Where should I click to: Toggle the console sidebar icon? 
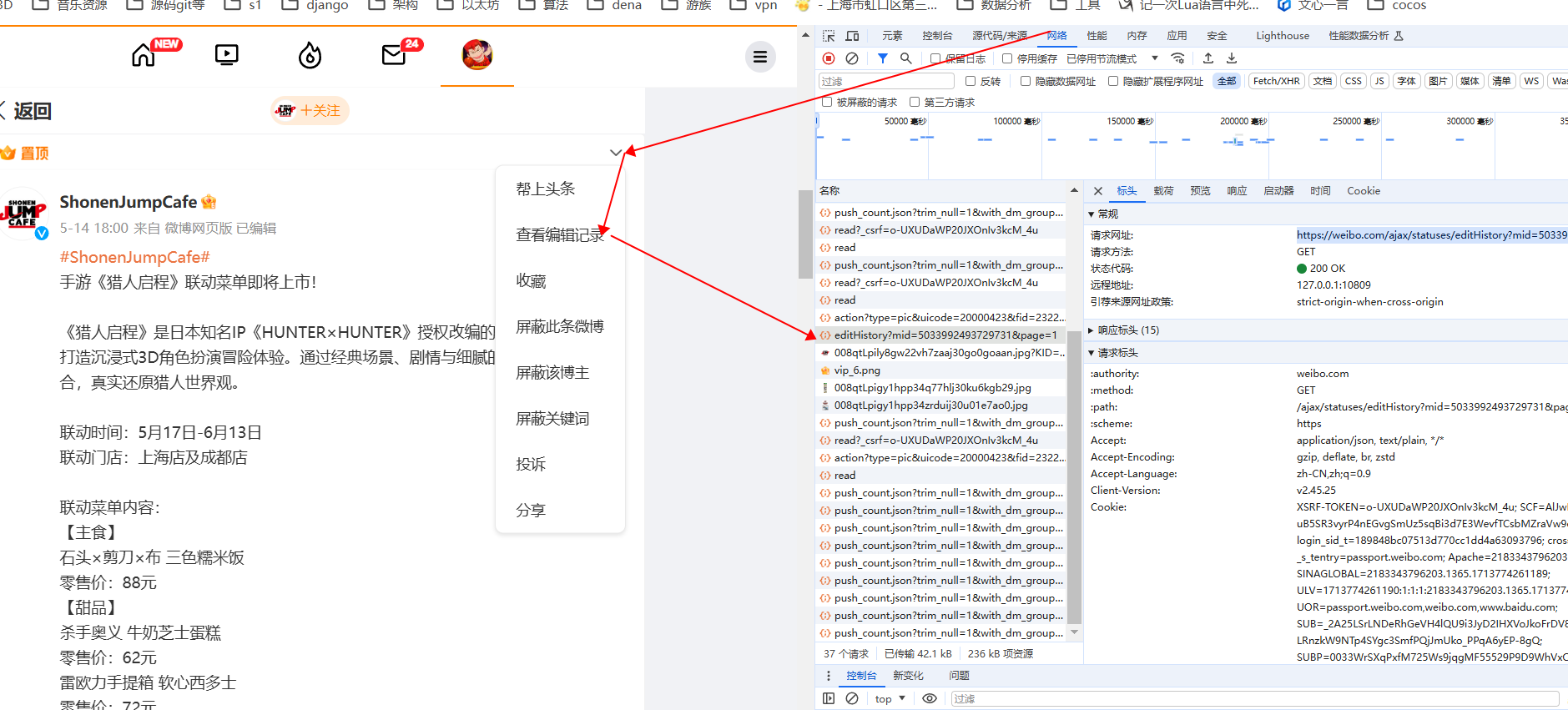coord(829,698)
